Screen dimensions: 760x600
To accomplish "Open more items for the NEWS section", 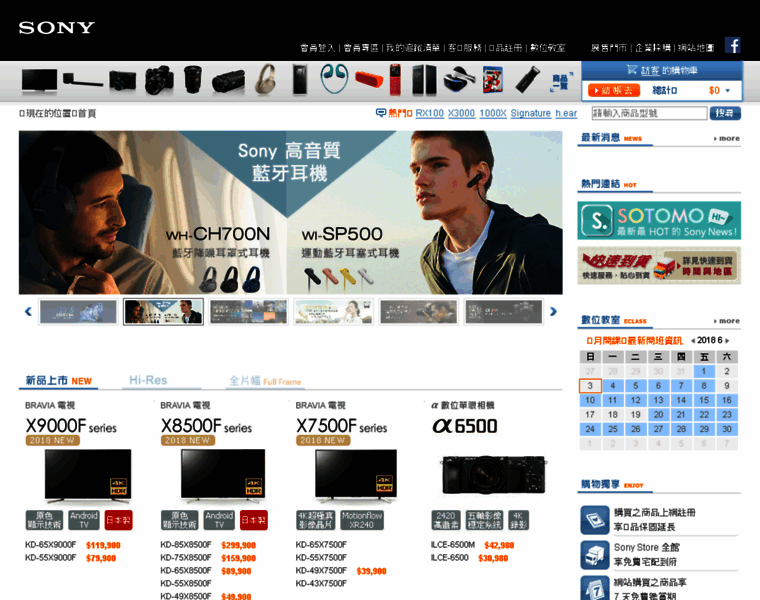I will tap(727, 139).
